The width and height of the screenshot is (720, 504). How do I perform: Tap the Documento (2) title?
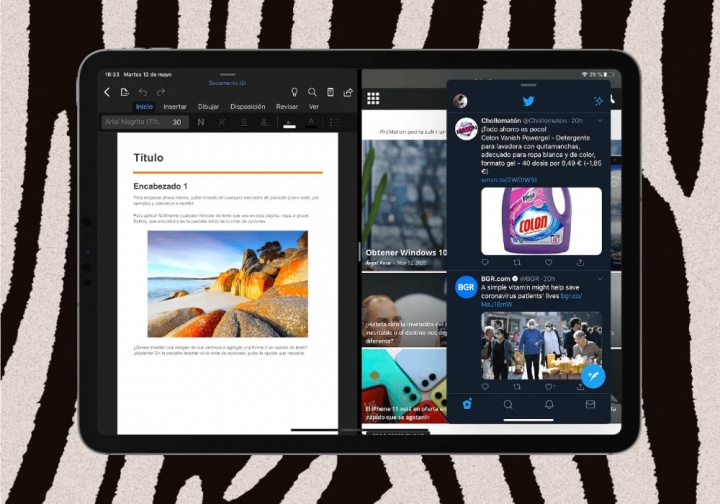(x=227, y=83)
